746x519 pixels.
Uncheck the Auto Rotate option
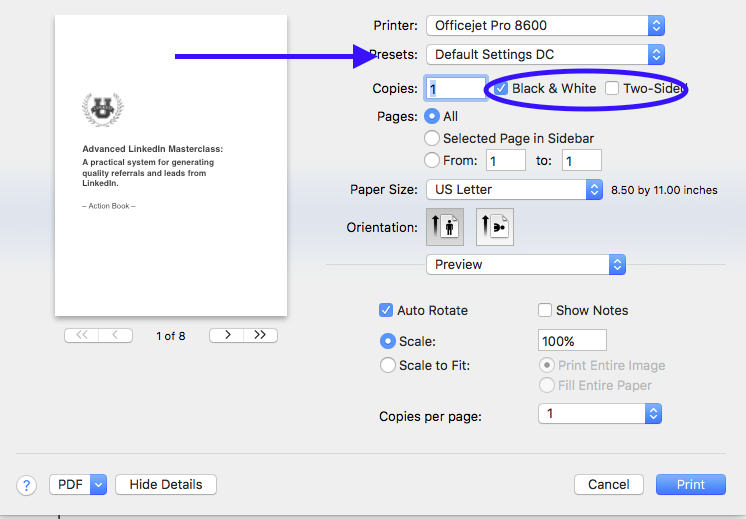pos(386,310)
